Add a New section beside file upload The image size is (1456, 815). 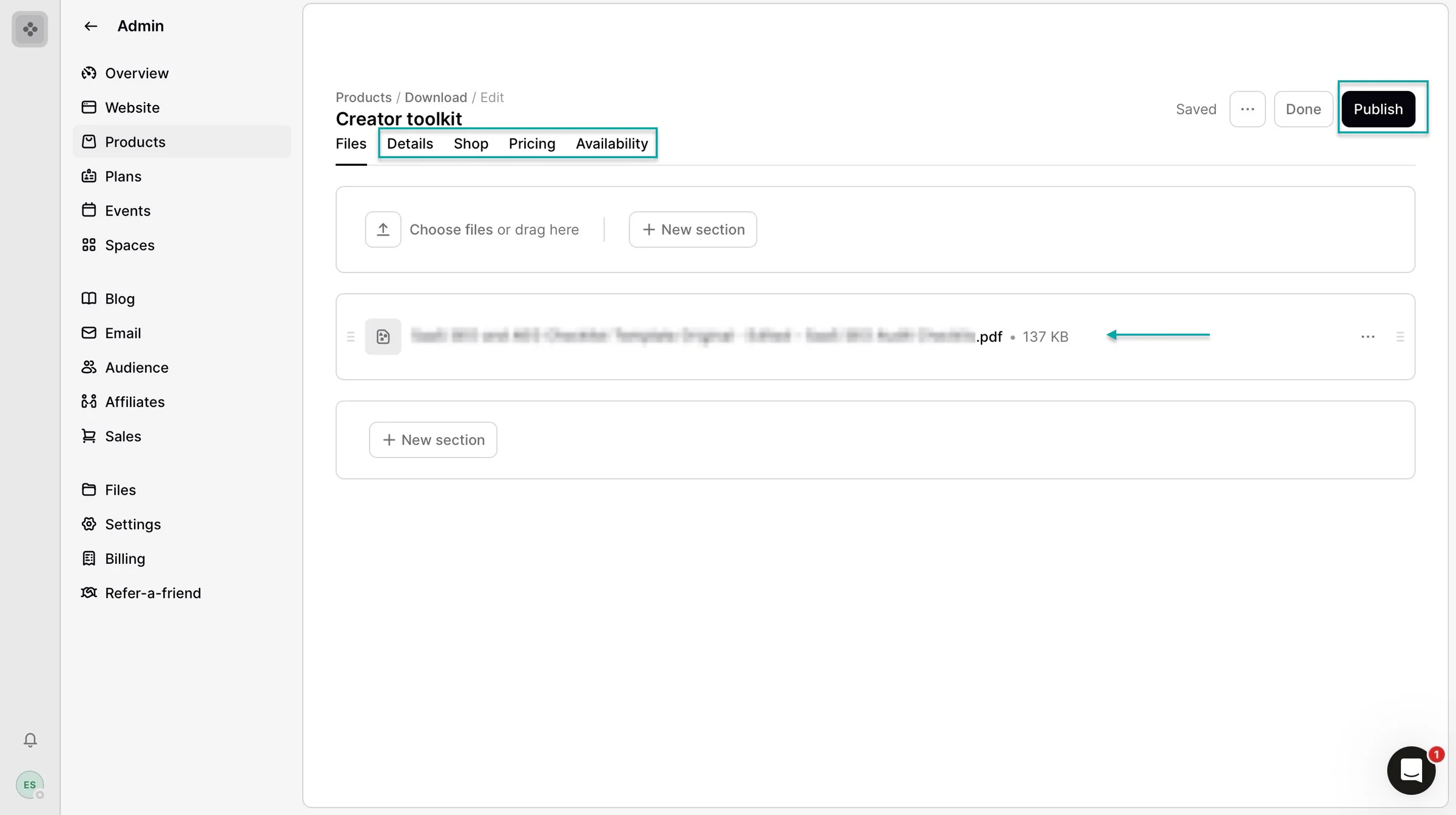click(693, 229)
